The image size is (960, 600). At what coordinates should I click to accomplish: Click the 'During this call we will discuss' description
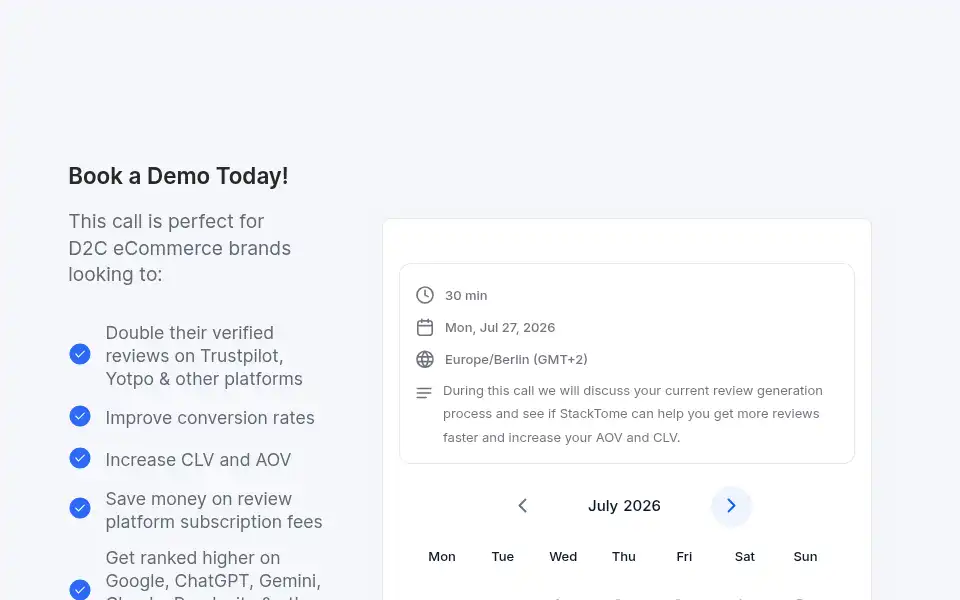click(633, 414)
